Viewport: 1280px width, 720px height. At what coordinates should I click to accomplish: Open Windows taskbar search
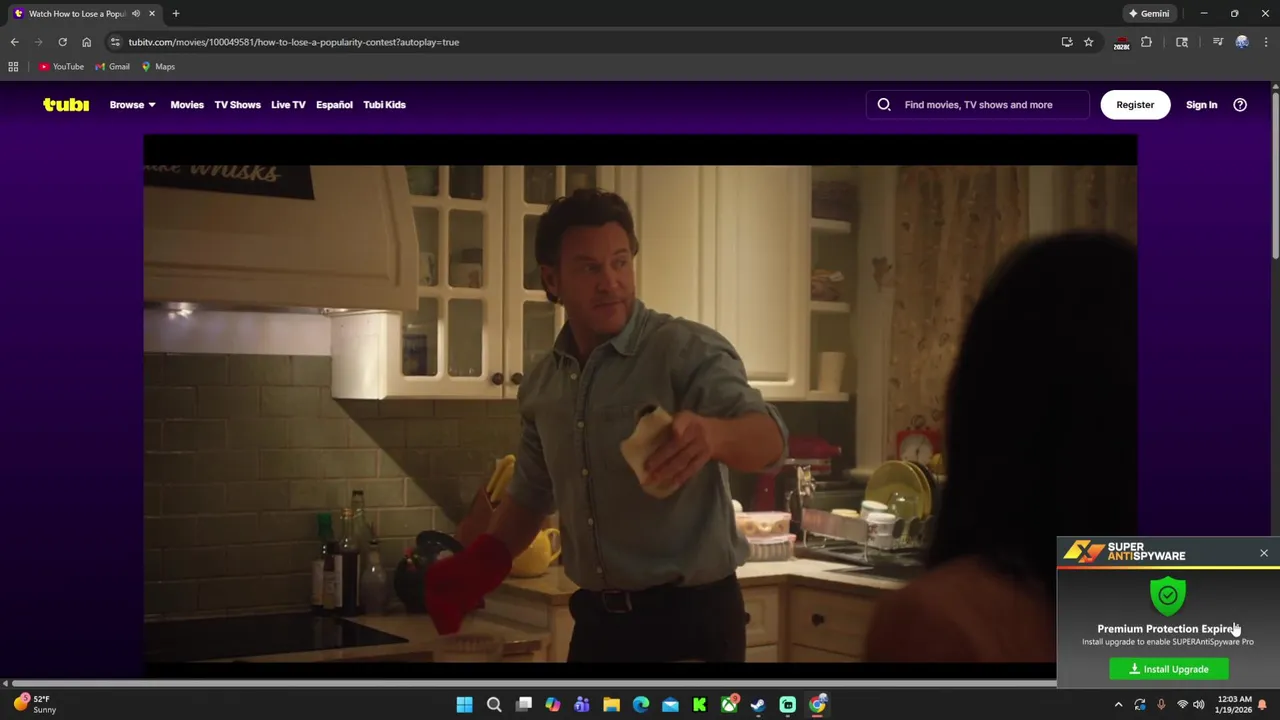[x=494, y=705]
